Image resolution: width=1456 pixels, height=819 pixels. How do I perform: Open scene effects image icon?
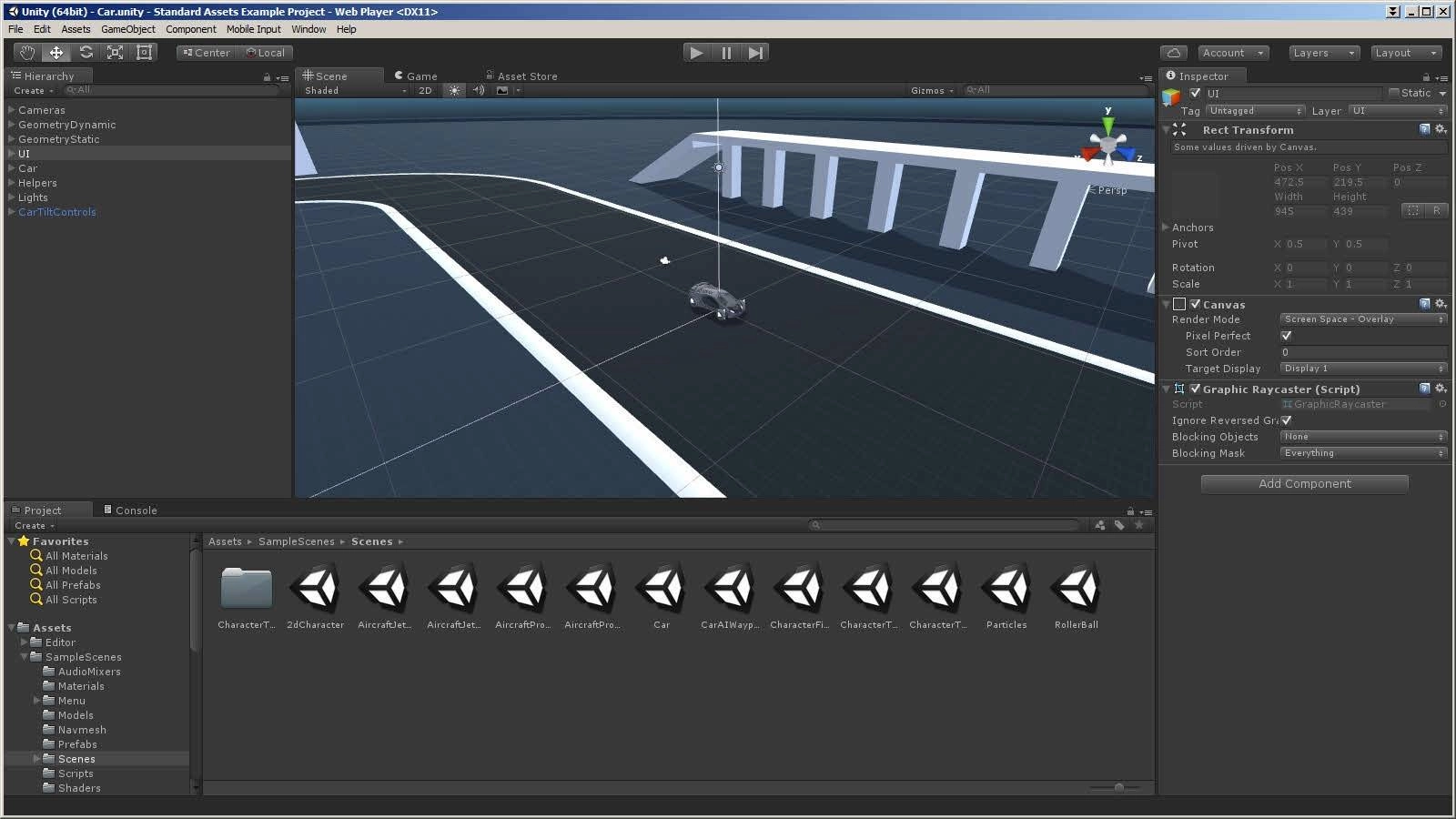[x=502, y=90]
